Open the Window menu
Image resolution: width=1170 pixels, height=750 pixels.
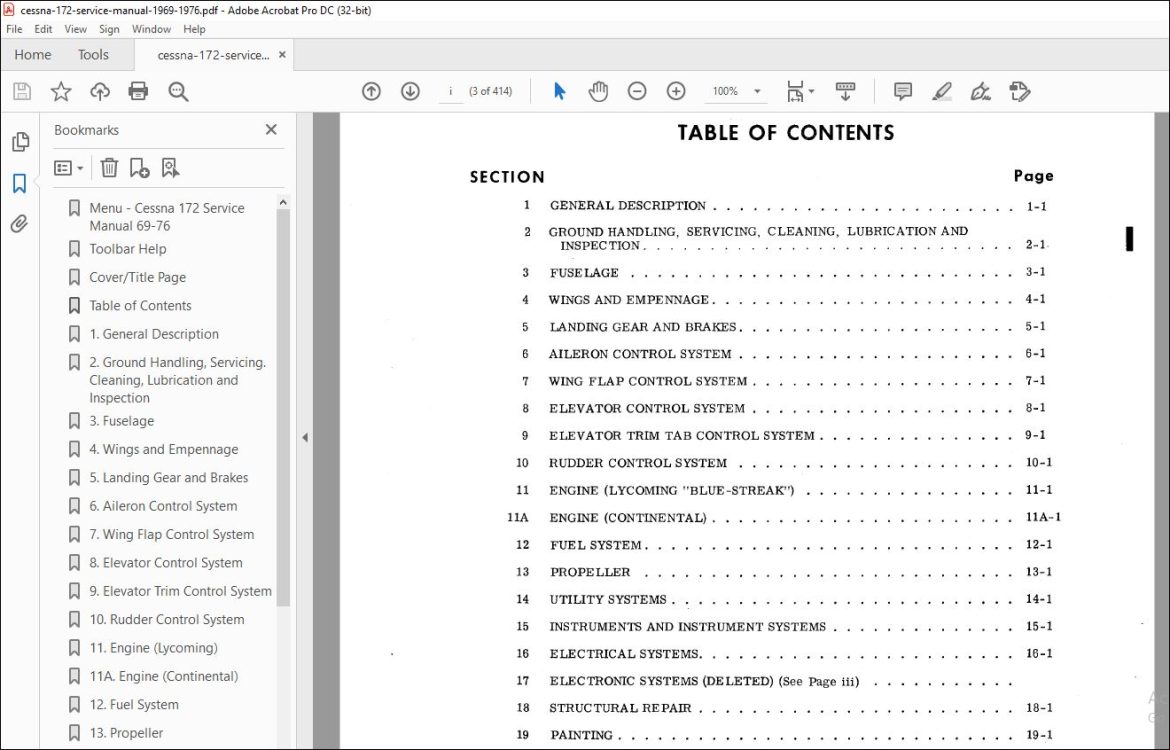[151, 29]
